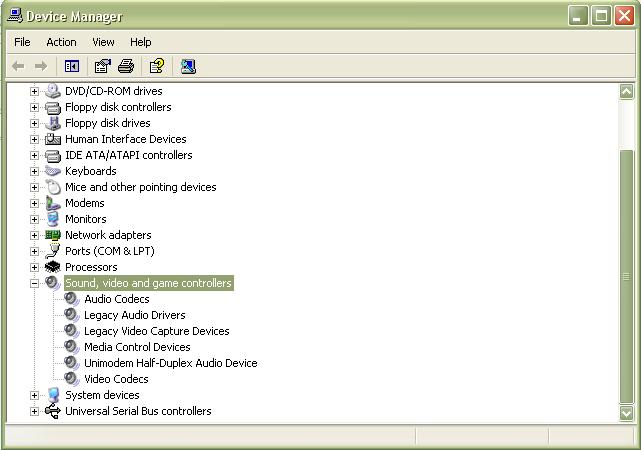This screenshot has height=450, width=641.
Task: Minimize the Device Manager window
Action: pos(578,16)
